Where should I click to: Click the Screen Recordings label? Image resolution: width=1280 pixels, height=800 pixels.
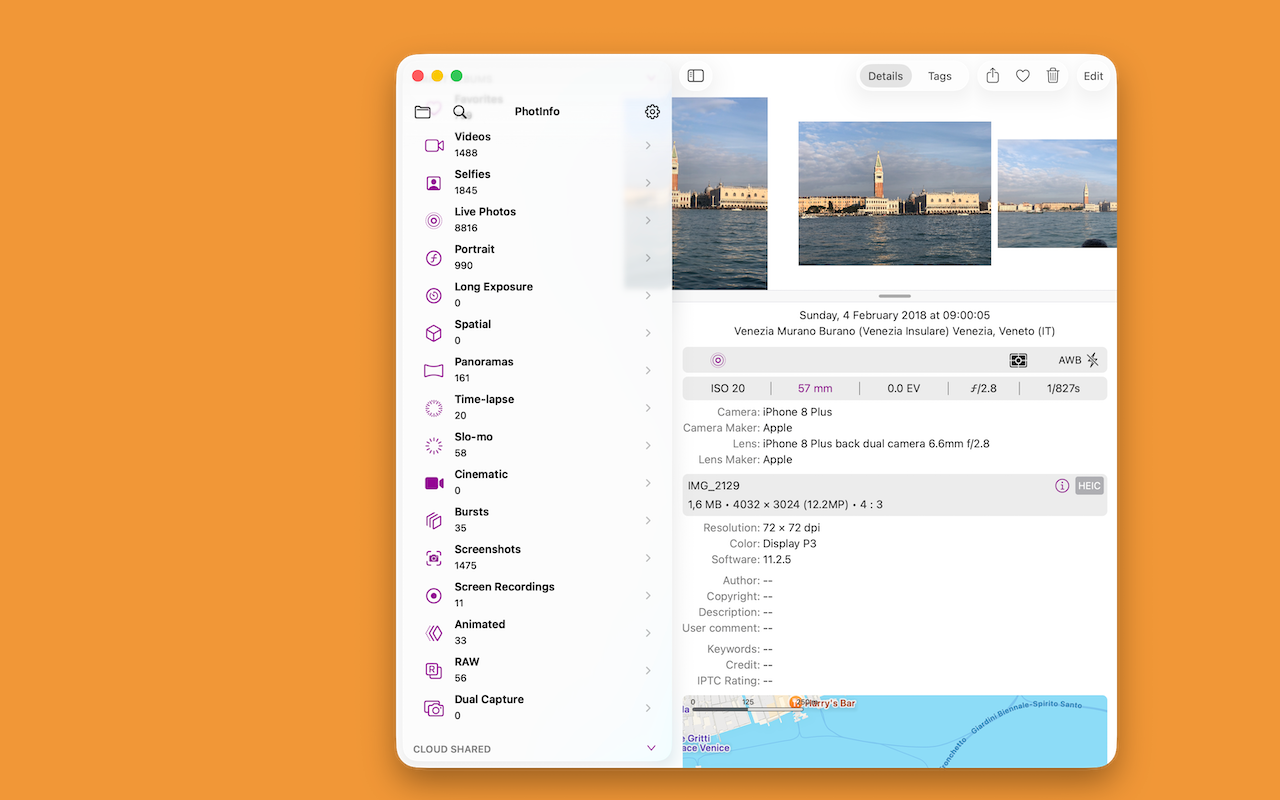click(504, 587)
